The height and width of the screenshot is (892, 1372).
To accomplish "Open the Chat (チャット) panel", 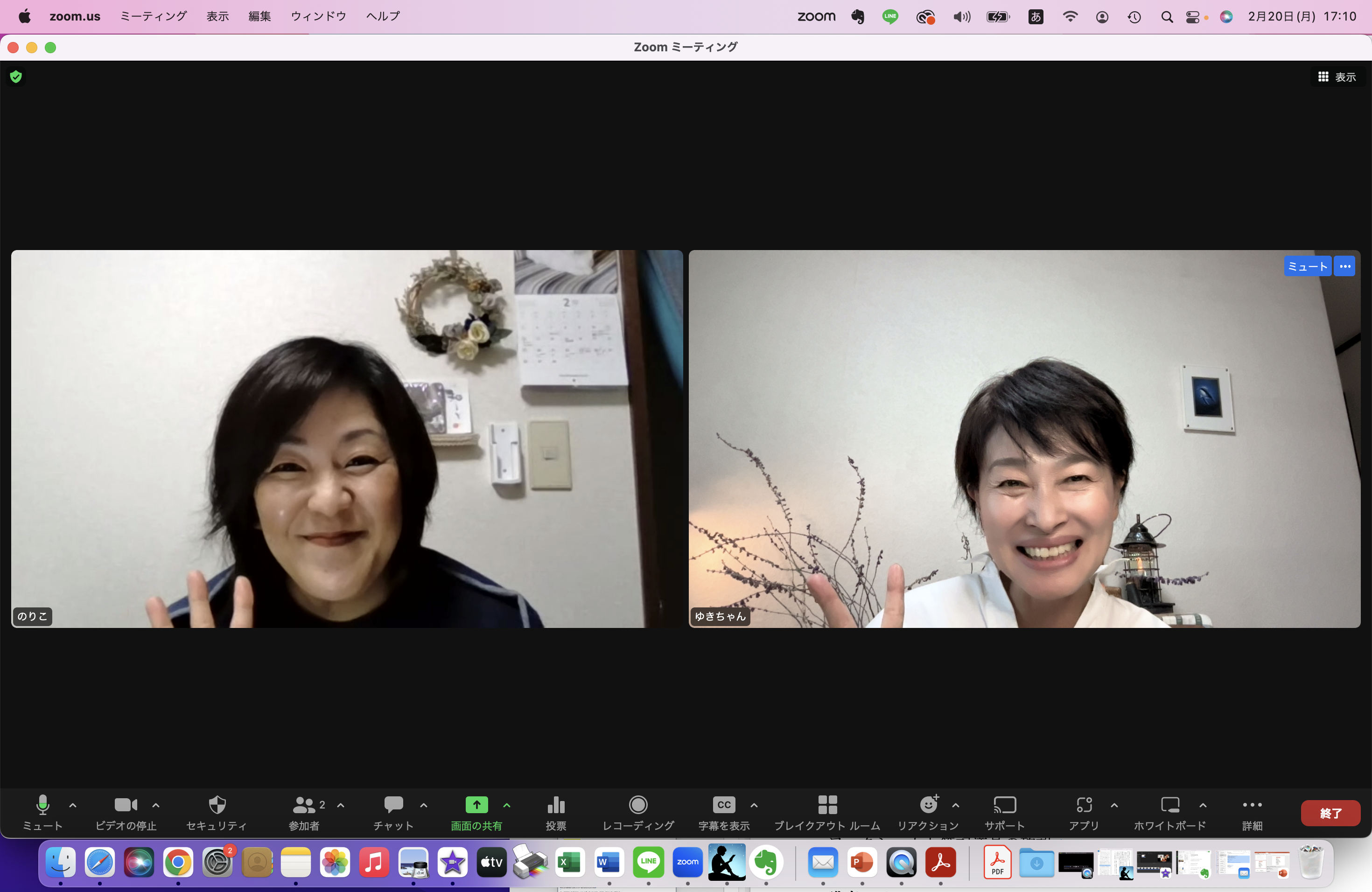I will [x=393, y=805].
